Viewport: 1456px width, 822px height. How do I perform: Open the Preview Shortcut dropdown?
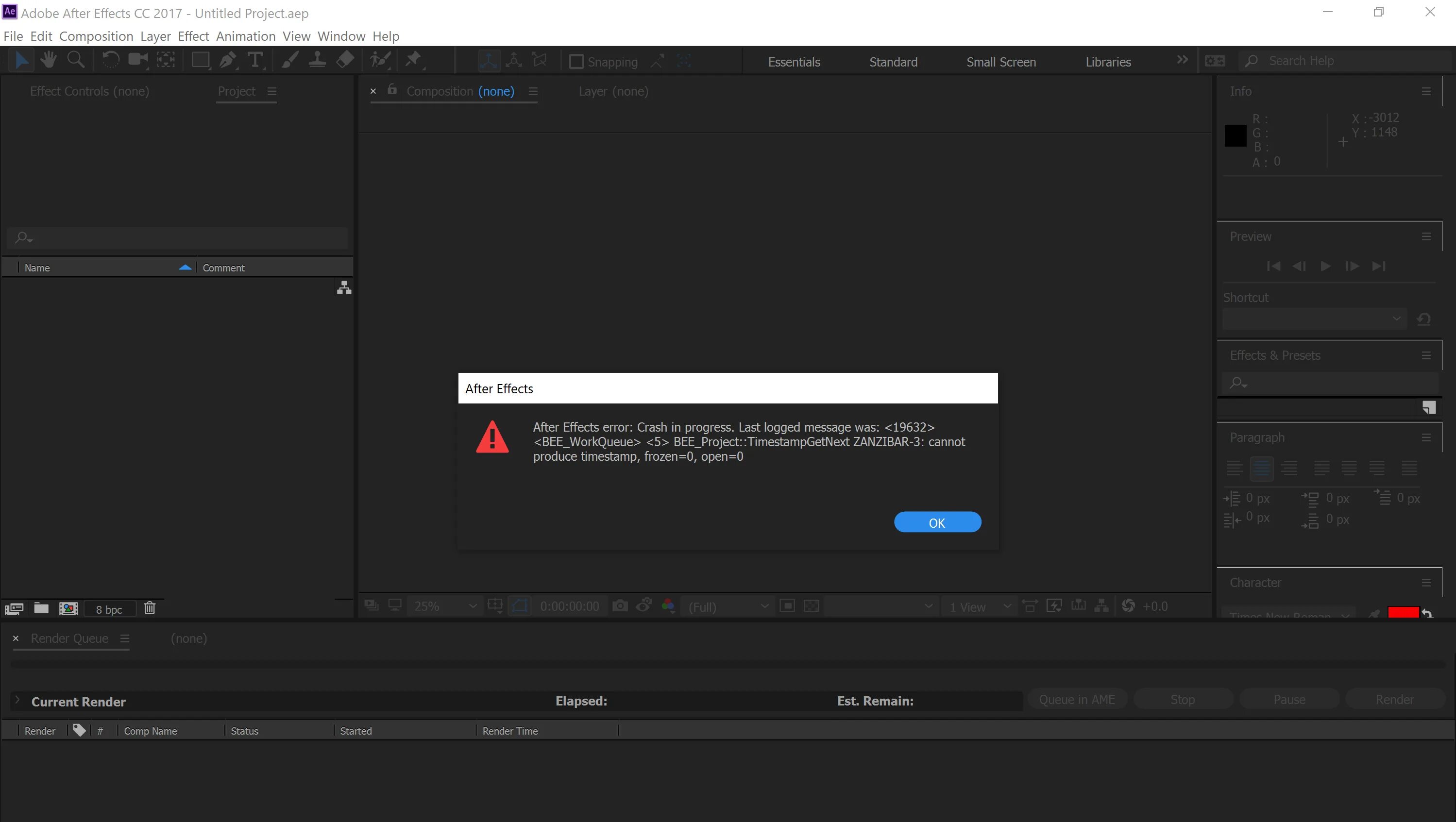(x=1314, y=319)
